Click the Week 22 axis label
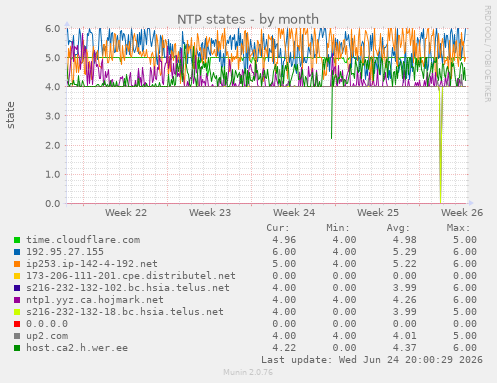 [x=126, y=213]
